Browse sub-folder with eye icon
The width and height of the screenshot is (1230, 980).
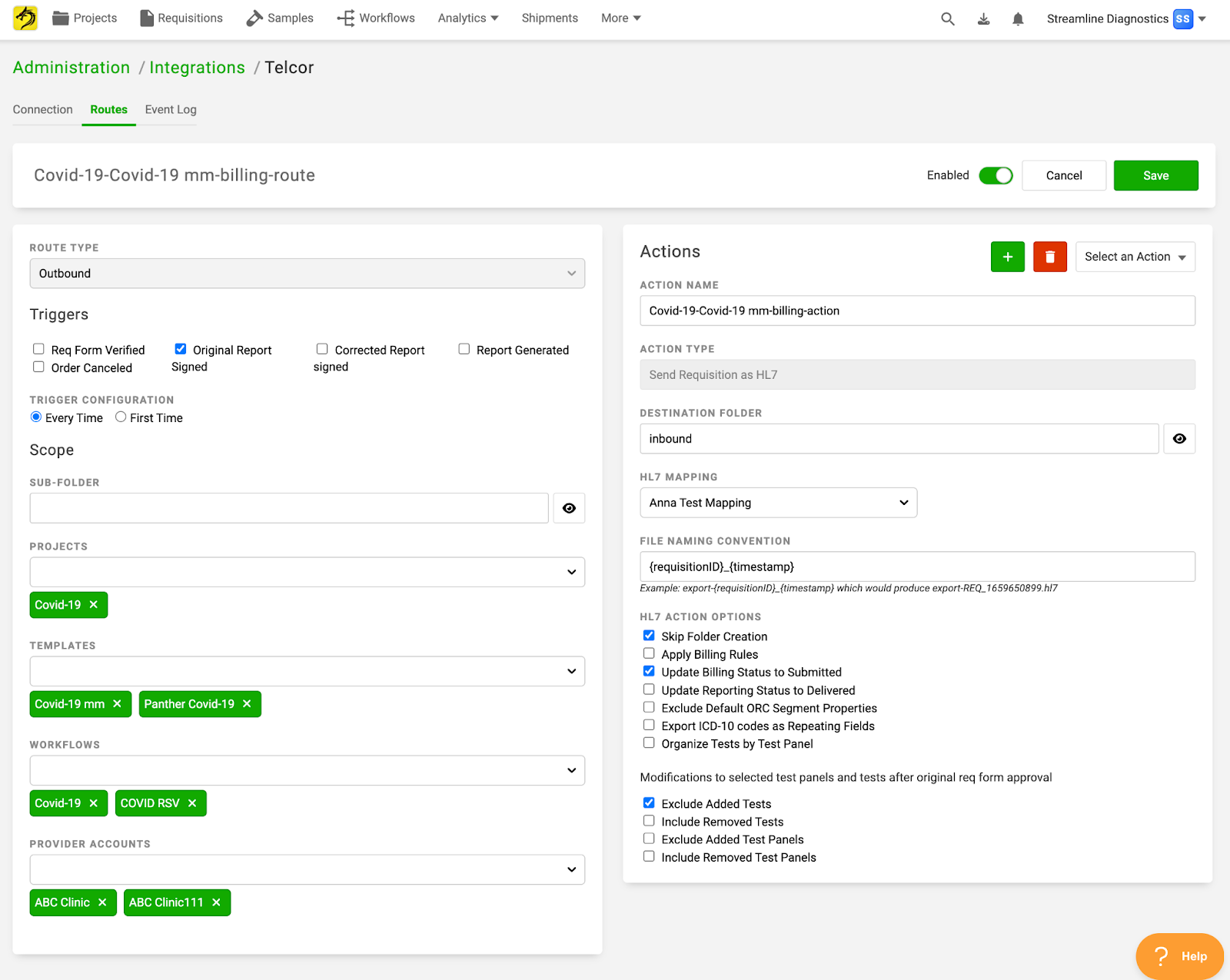click(x=569, y=508)
